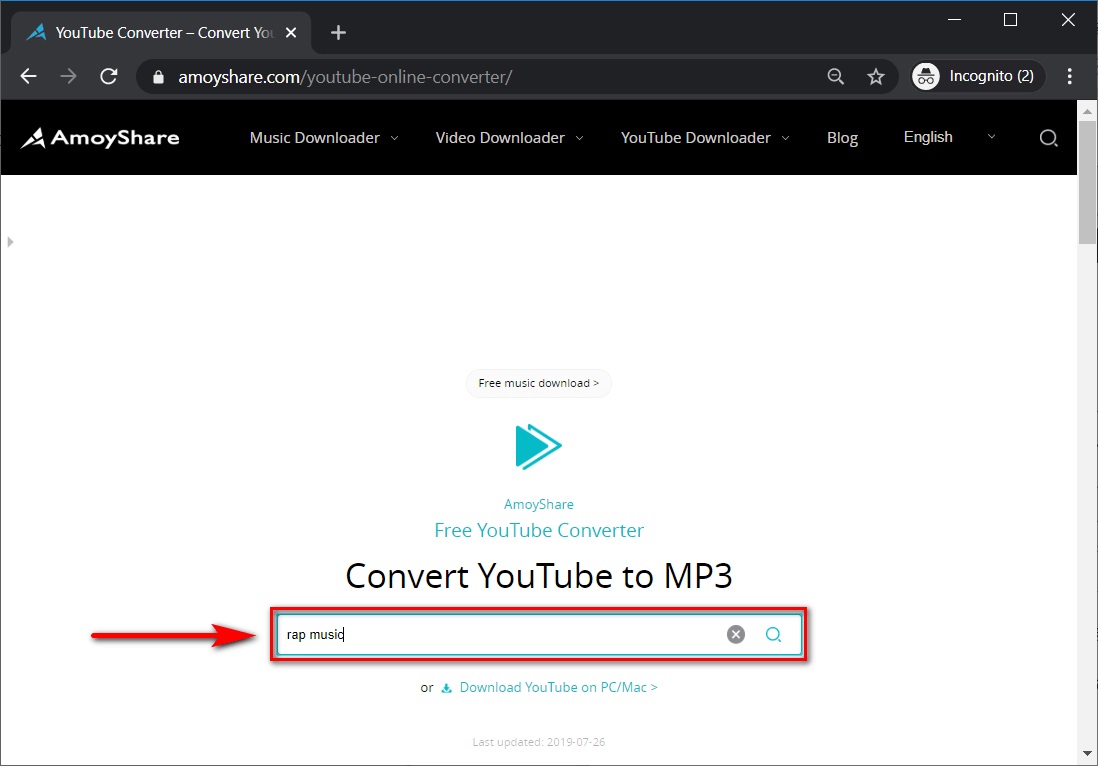Minimize the browser window
Image resolution: width=1098 pixels, height=766 pixels.
click(x=954, y=20)
